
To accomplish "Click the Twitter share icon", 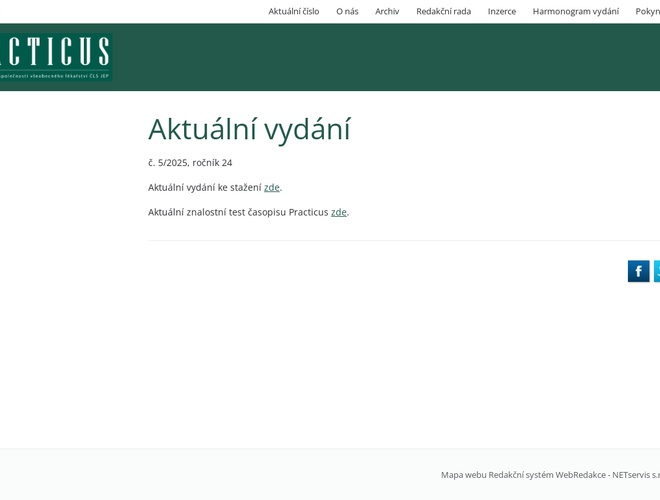I will [x=657, y=271].
